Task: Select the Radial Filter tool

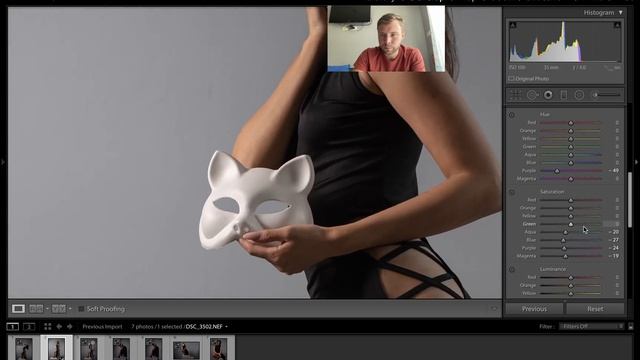Action: (x=579, y=95)
